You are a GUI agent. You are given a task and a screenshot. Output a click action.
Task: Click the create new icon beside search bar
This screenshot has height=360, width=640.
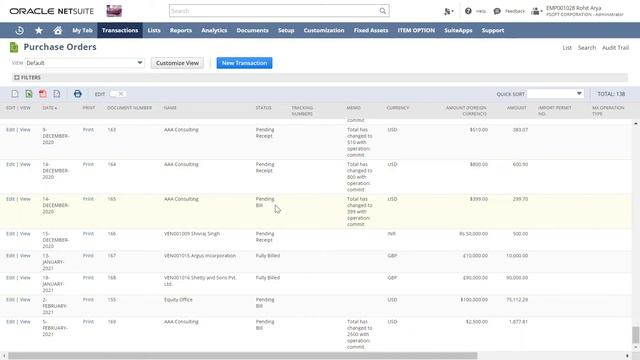pos(449,11)
